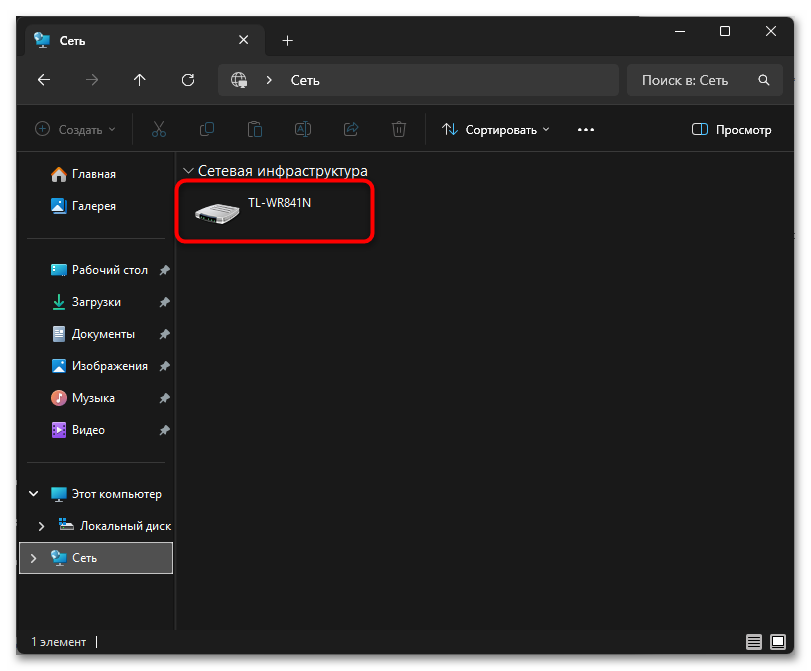811x671 pixels.
Task: Collapse the Этот компьютер tree node
Action: 33,494
